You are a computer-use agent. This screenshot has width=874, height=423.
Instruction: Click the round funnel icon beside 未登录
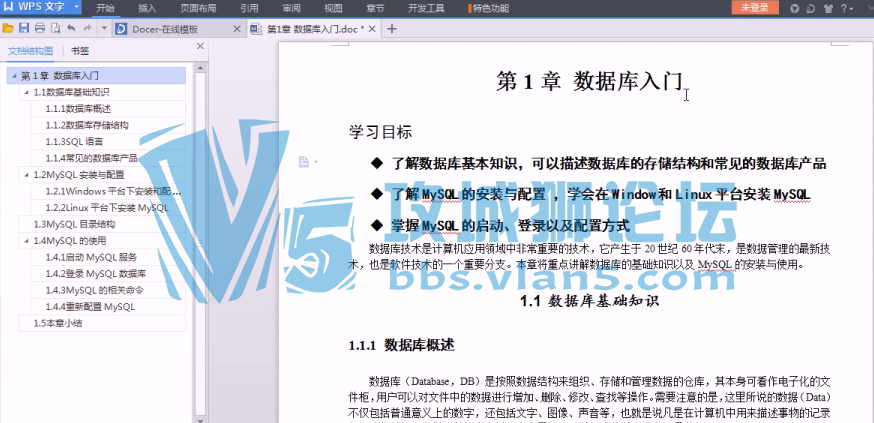coord(795,8)
